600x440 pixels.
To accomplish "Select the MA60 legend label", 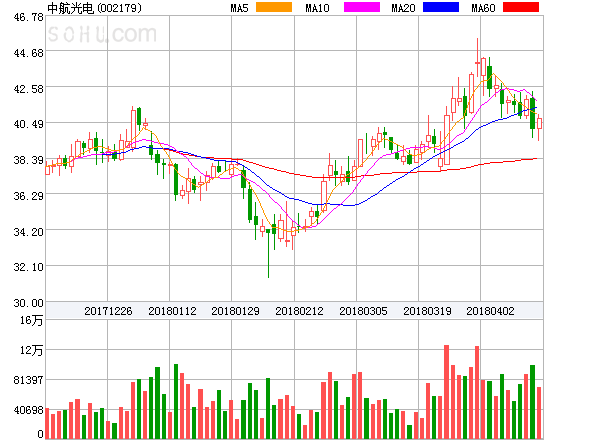I will click(x=483, y=8).
